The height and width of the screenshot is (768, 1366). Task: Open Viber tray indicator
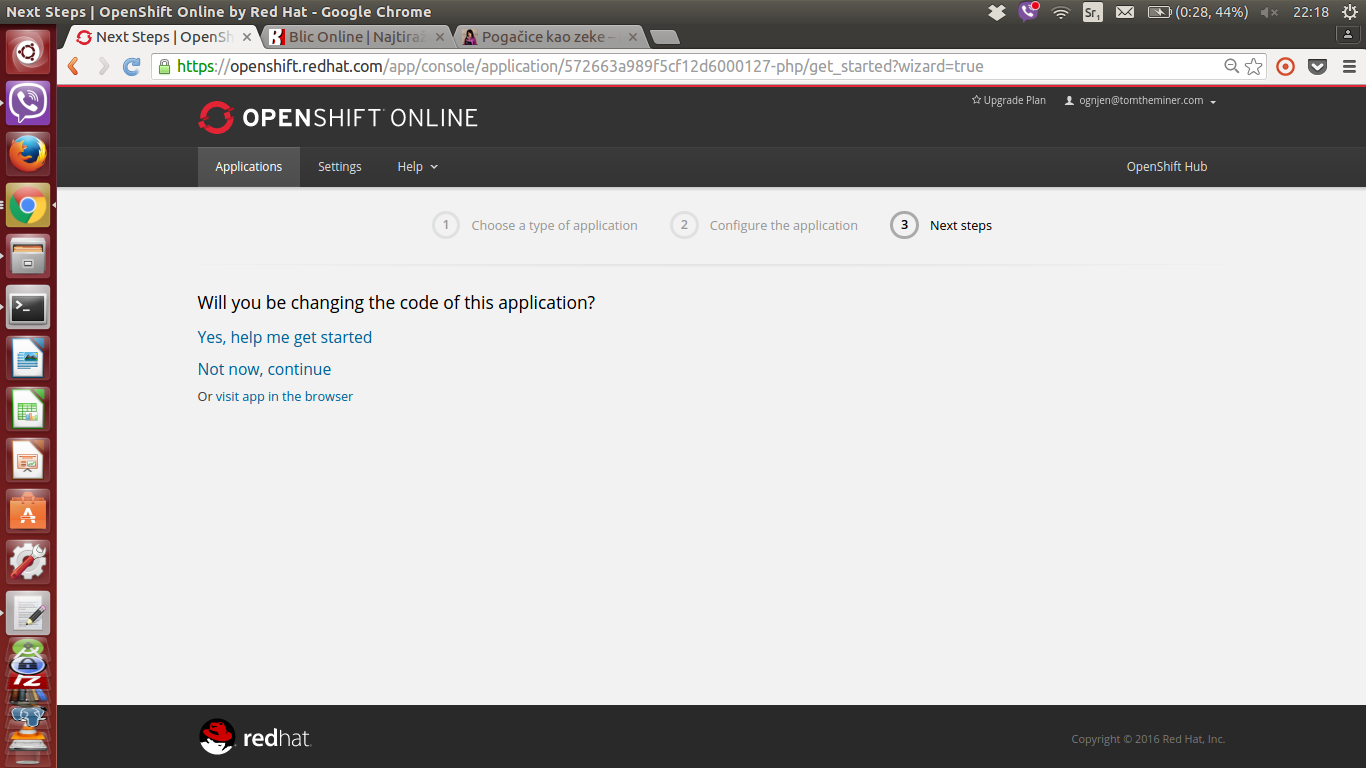(1028, 12)
